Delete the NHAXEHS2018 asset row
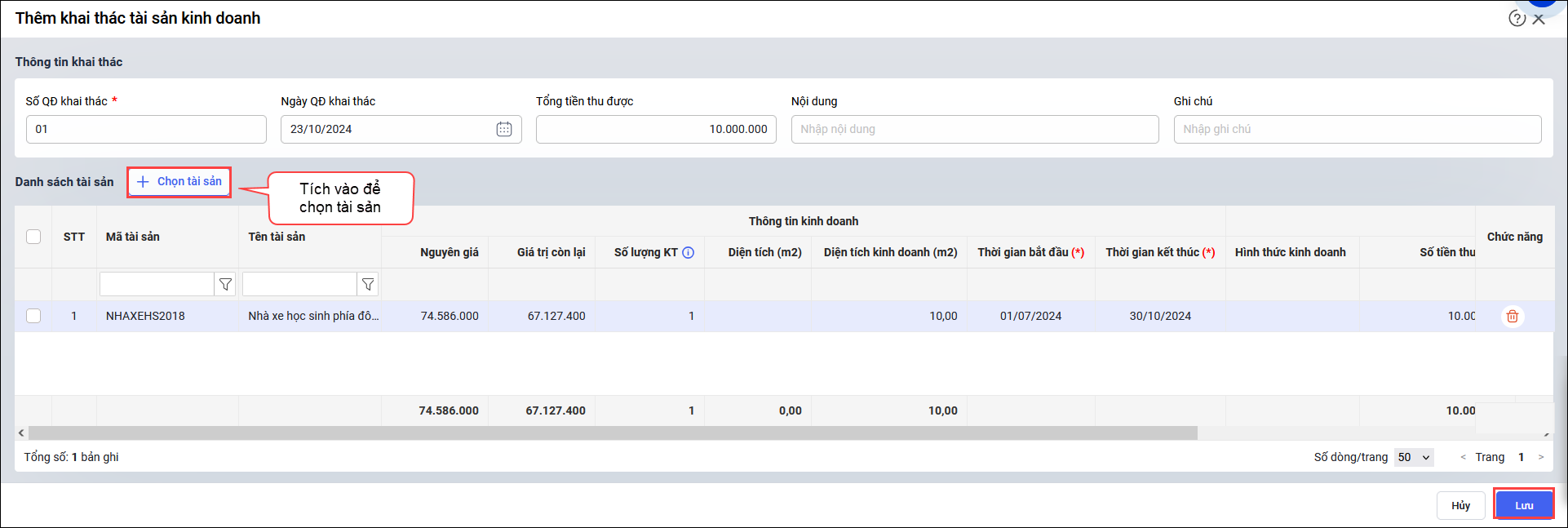Viewport: 1568px width, 528px height. 1512,317
